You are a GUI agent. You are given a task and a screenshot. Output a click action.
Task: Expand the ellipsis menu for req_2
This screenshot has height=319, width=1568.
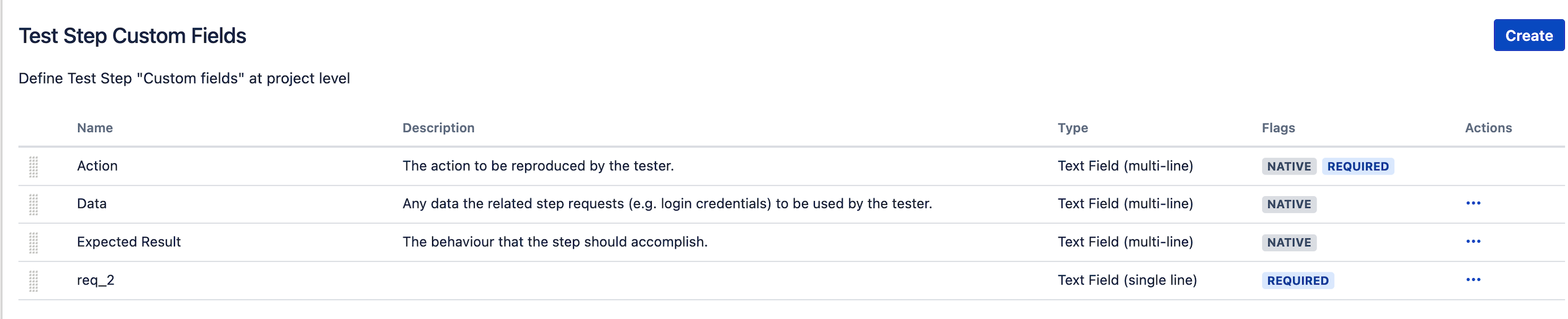1472,280
